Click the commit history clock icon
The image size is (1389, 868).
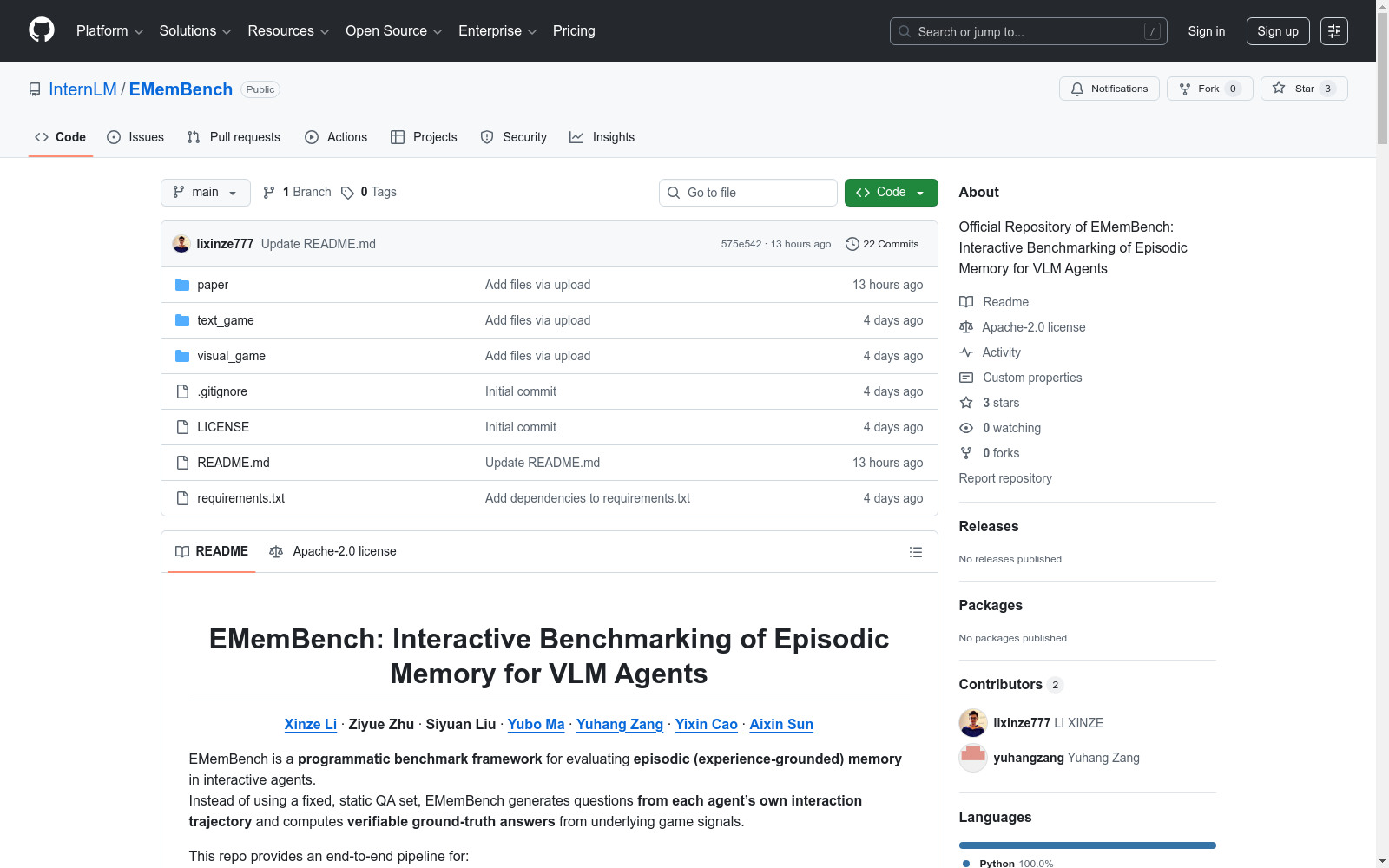tap(852, 244)
